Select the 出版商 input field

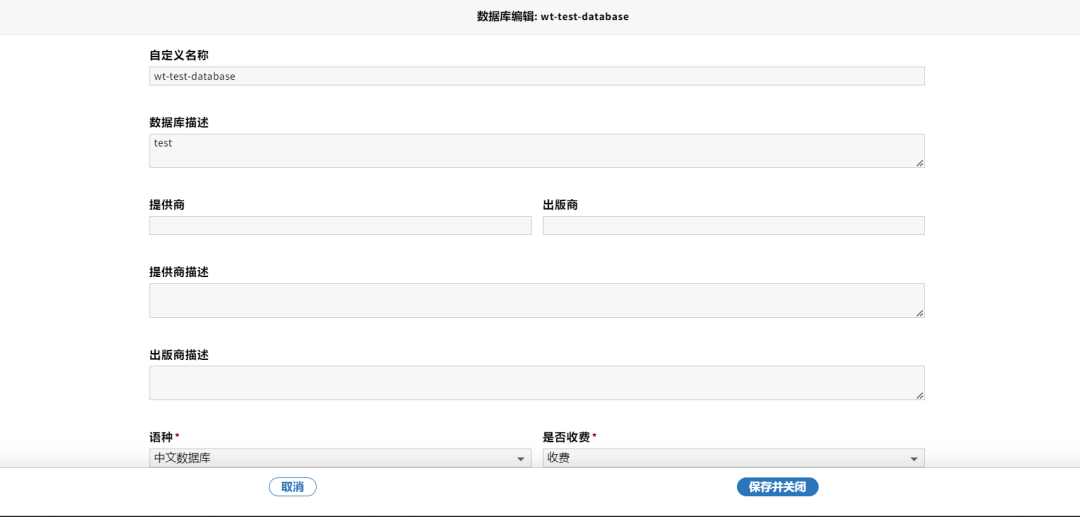click(x=733, y=226)
